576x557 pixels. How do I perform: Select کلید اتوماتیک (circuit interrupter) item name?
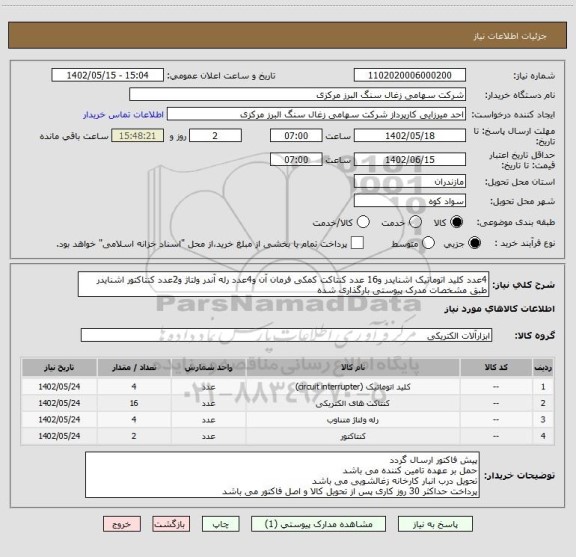click(x=353, y=387)
